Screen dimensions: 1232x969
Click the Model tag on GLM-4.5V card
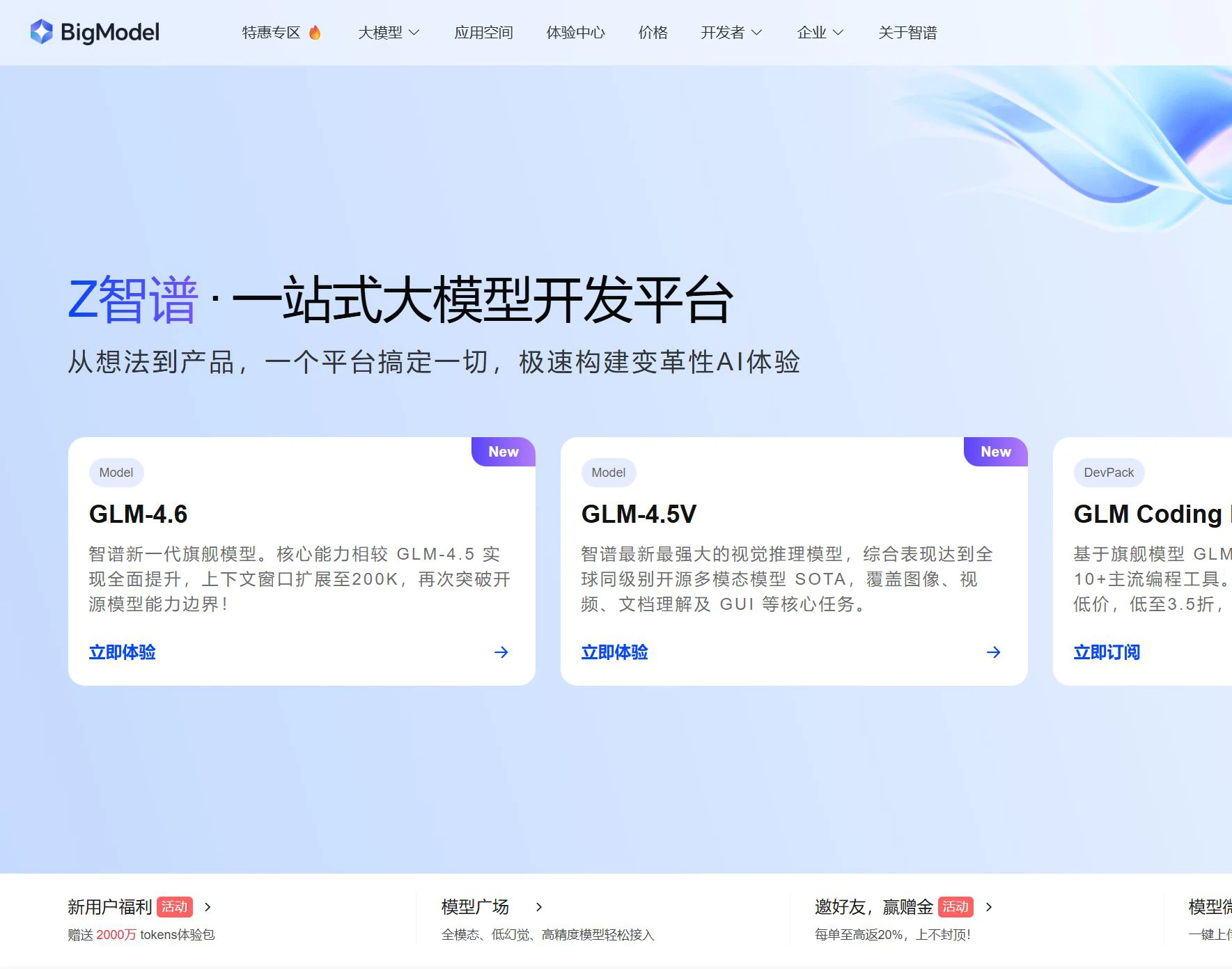click(608, 473)
